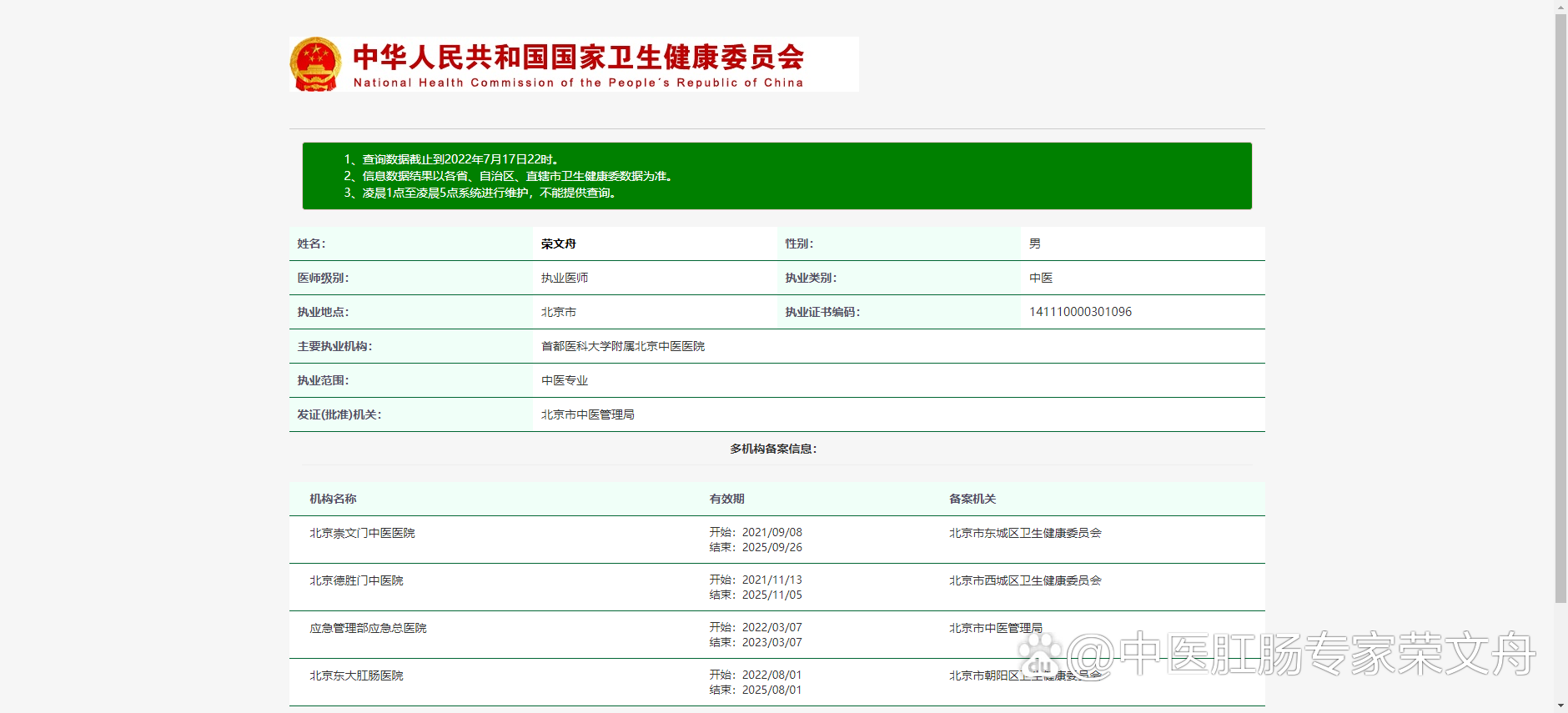Screen dimensions: 1568x713
Task: Click the 性别 label
Action: pos(799,244)
